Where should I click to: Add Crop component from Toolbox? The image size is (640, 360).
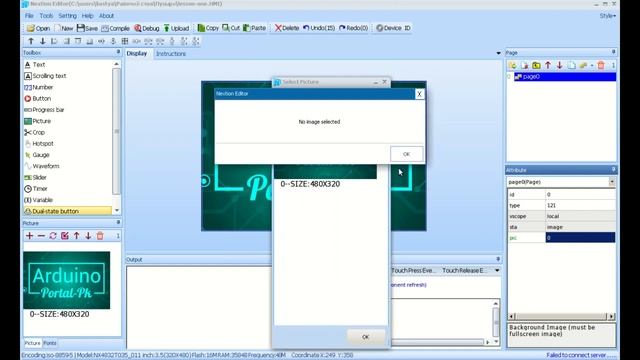(x=35, y=132)
